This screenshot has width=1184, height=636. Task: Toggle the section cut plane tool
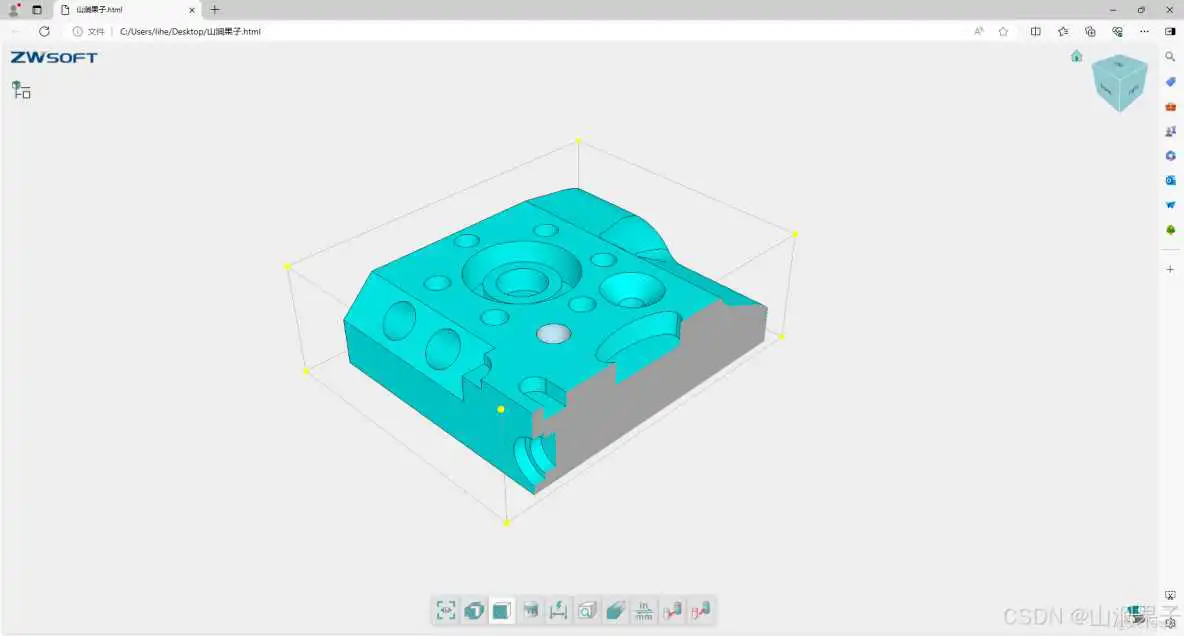point(615,610)
